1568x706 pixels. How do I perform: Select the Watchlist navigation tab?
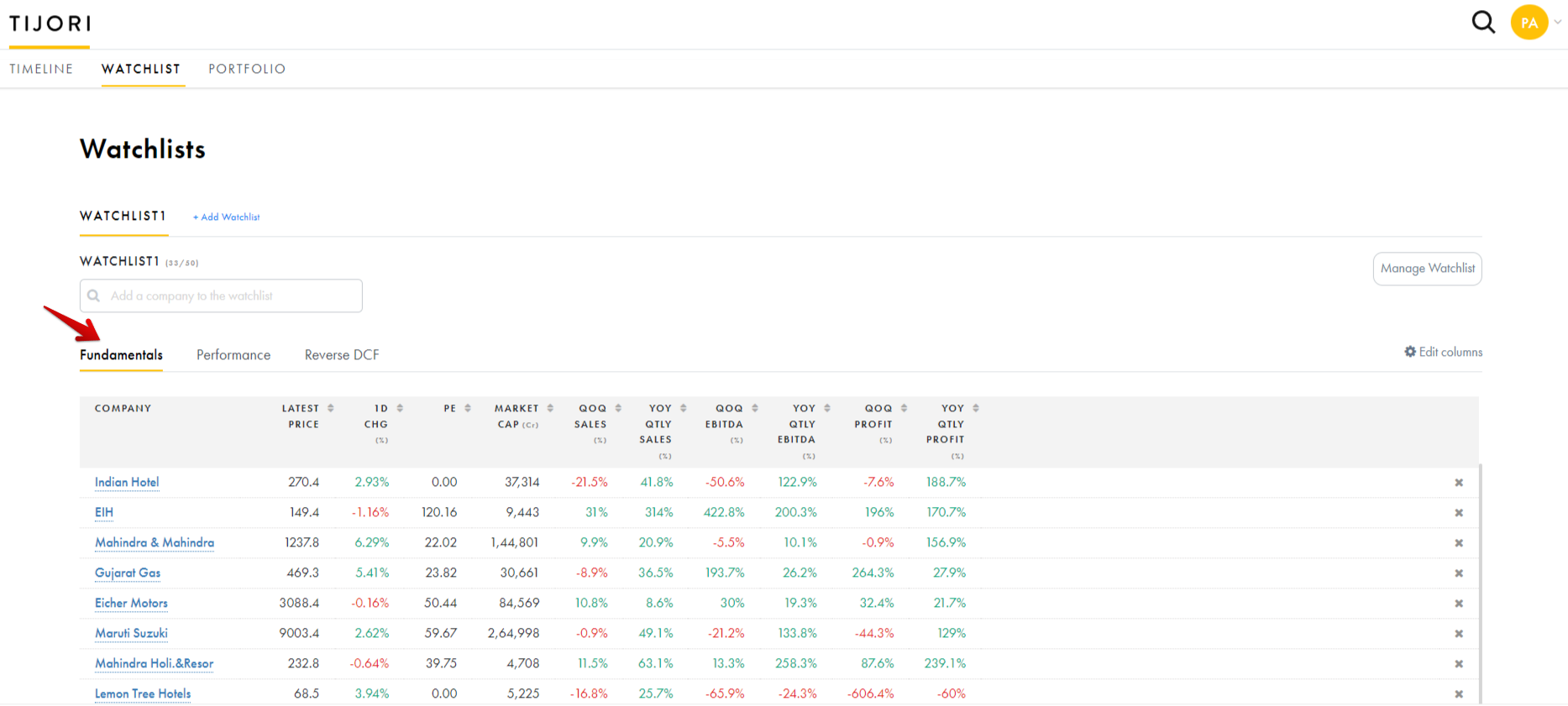pos(141,69)
